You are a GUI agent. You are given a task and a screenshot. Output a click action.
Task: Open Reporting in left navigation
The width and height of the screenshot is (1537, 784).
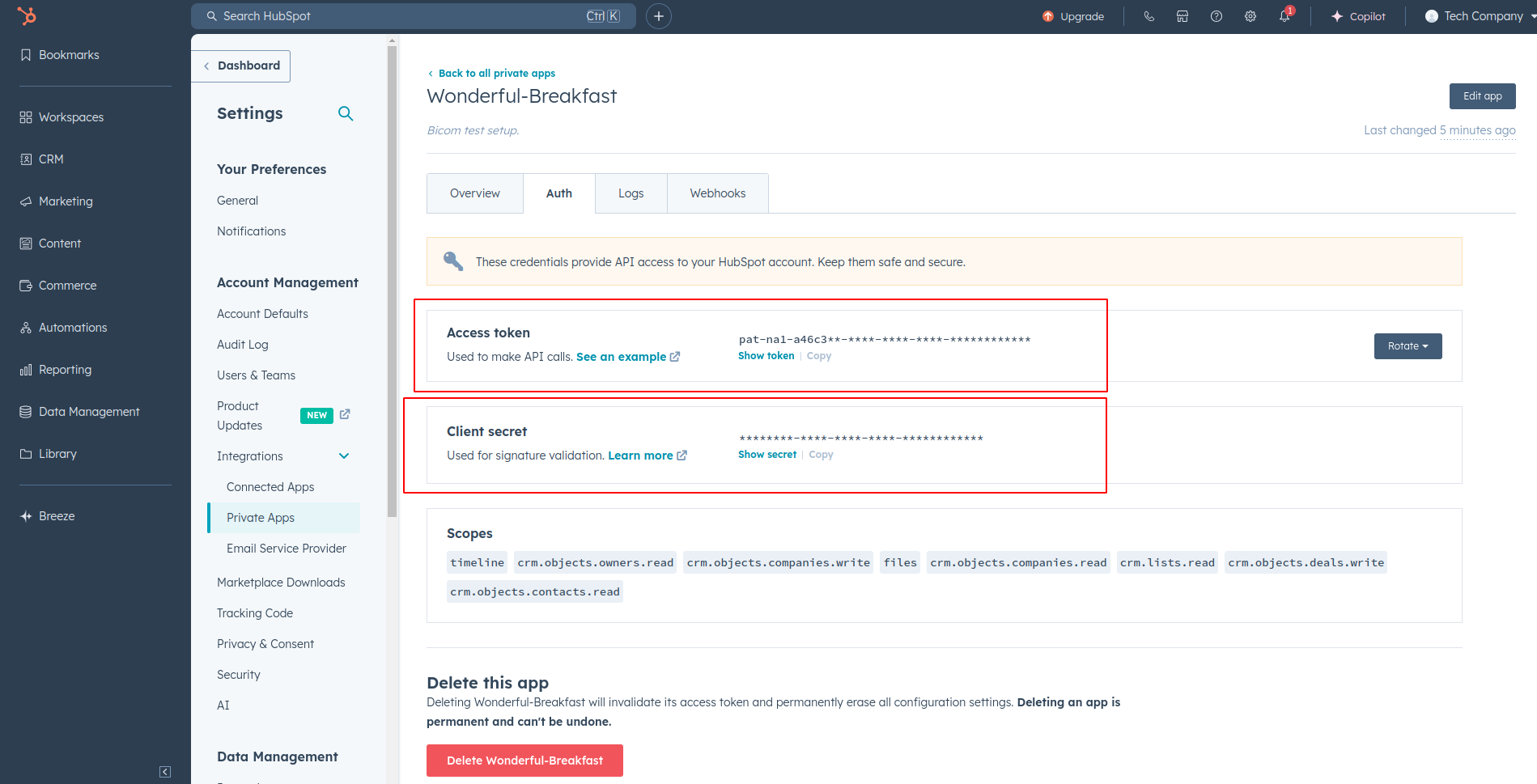click(x=55, y=370)
